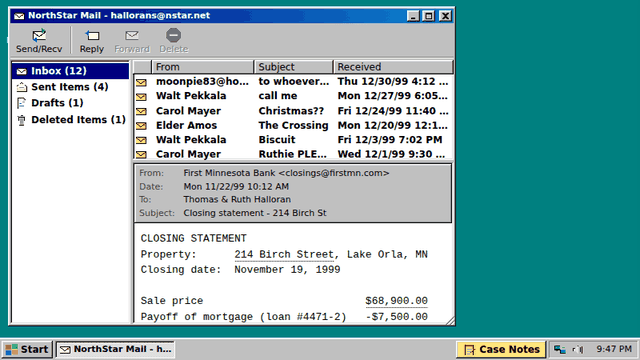
Task: Click the volume speaker tray icon
Action: coord(578,349)
